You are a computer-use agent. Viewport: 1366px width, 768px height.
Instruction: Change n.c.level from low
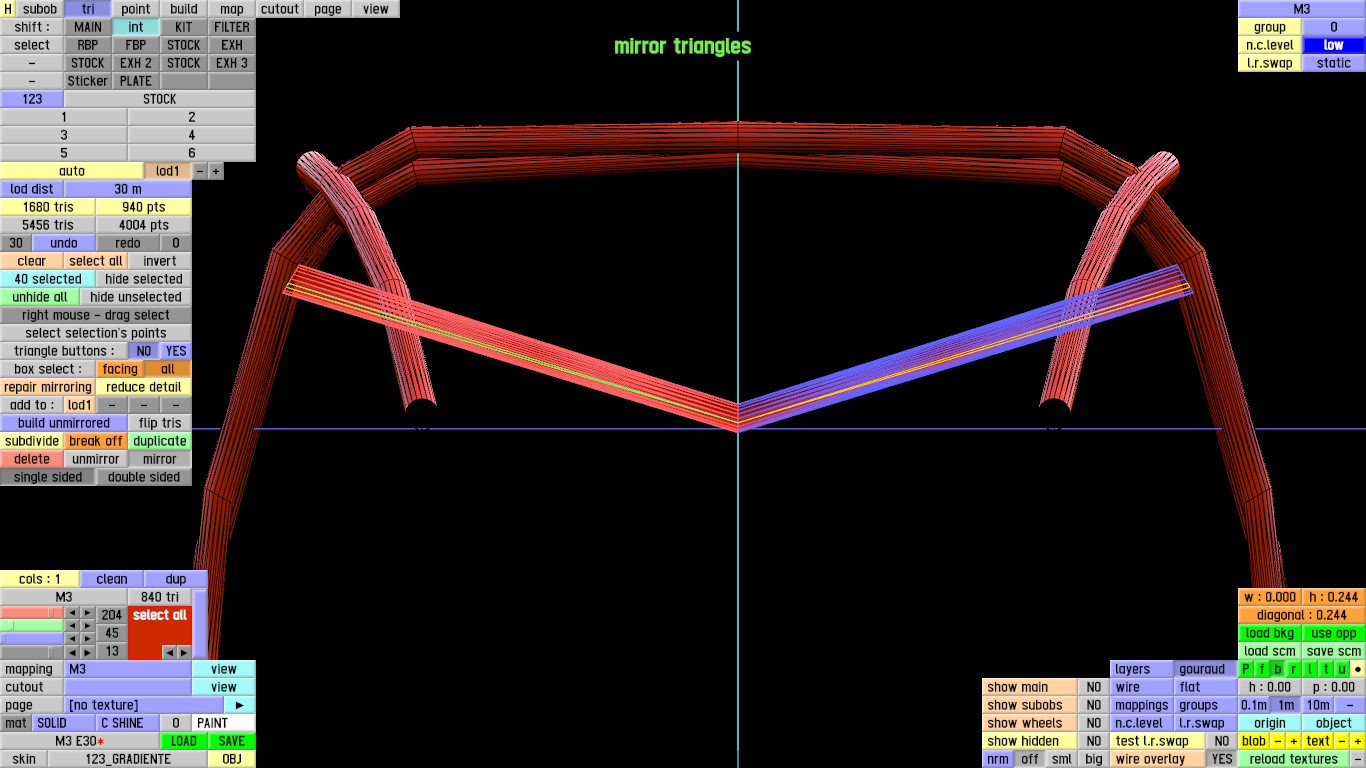(1333, 45)
